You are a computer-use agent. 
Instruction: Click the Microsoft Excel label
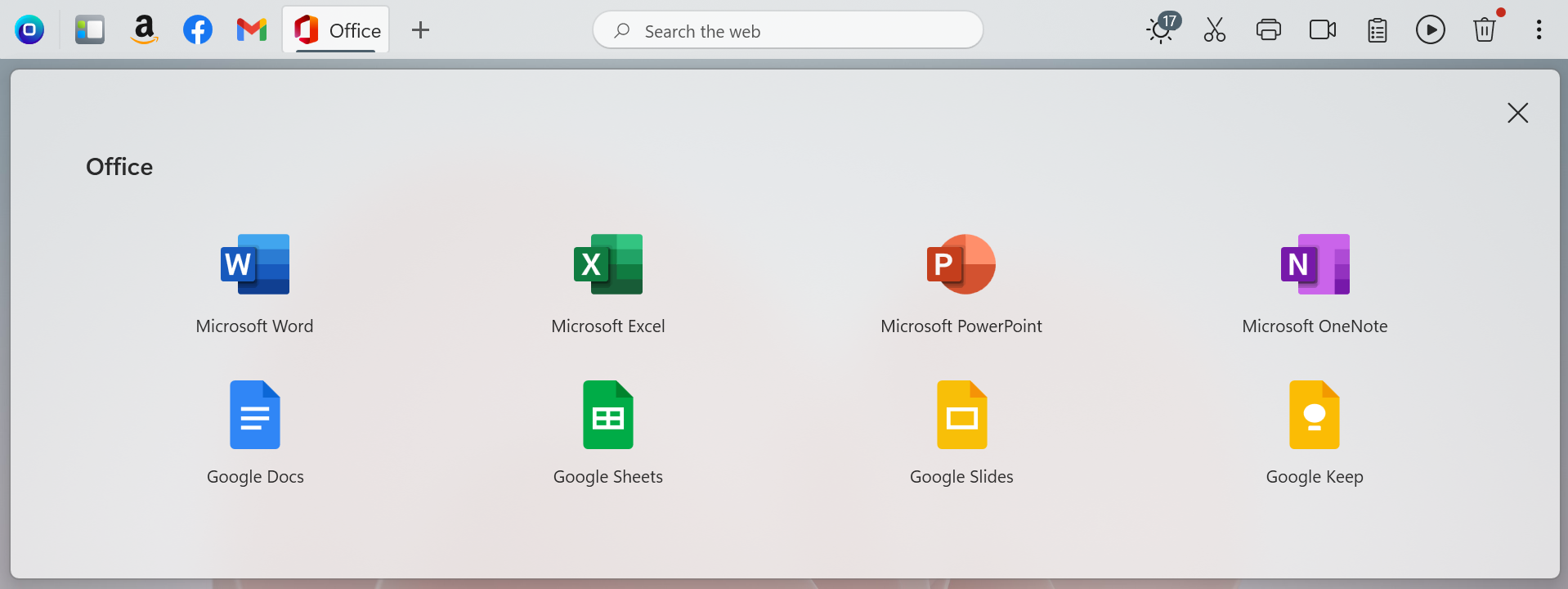[x=608, y=326]
